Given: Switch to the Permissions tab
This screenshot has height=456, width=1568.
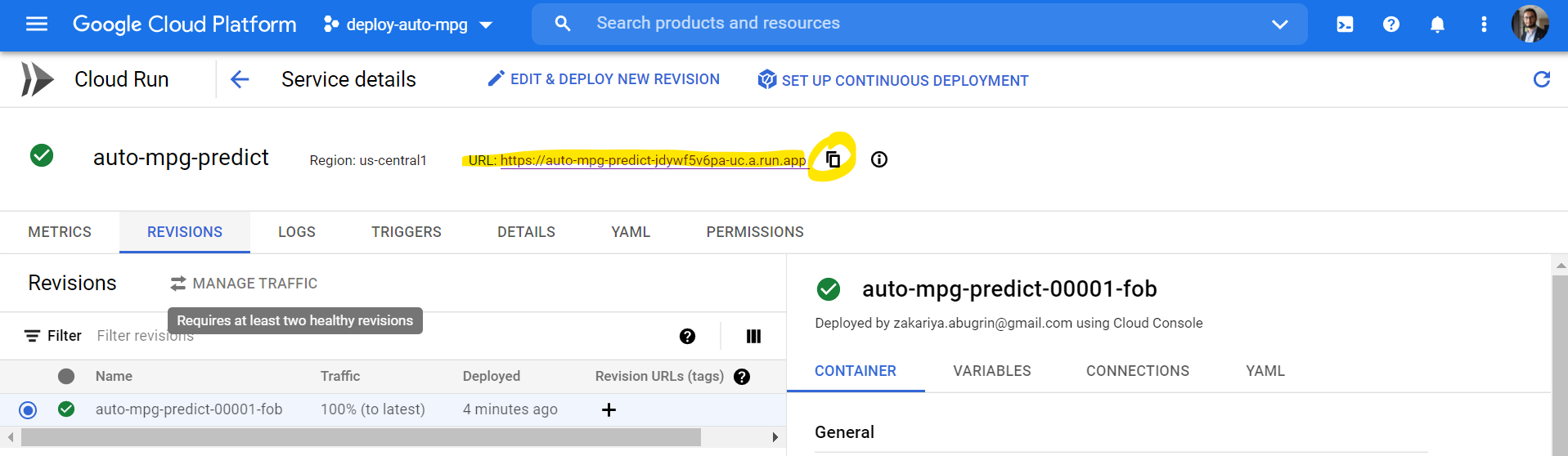Looking at the screenshot, I should (x=755, y=232).
